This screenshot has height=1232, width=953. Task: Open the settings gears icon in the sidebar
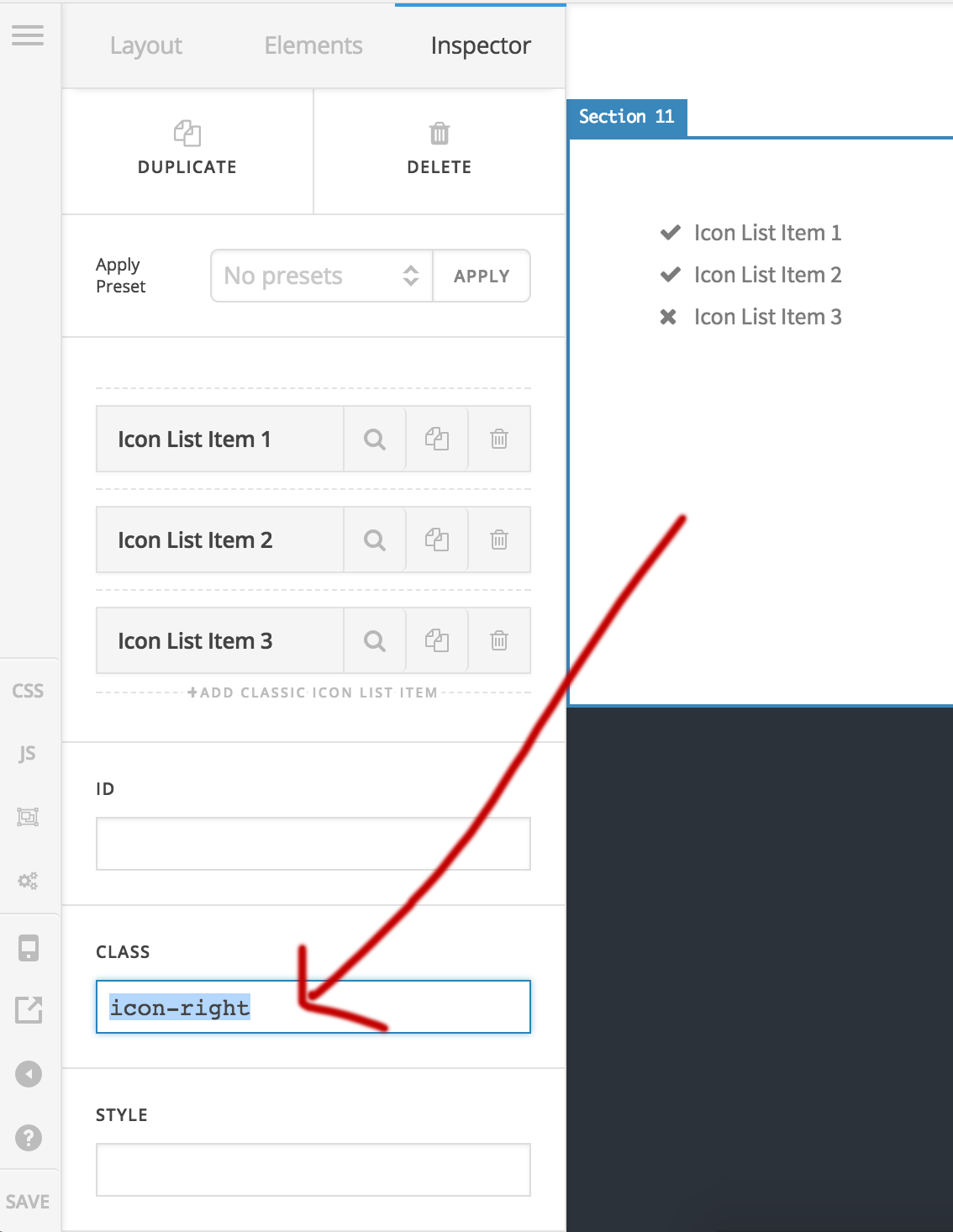[28, 881]
